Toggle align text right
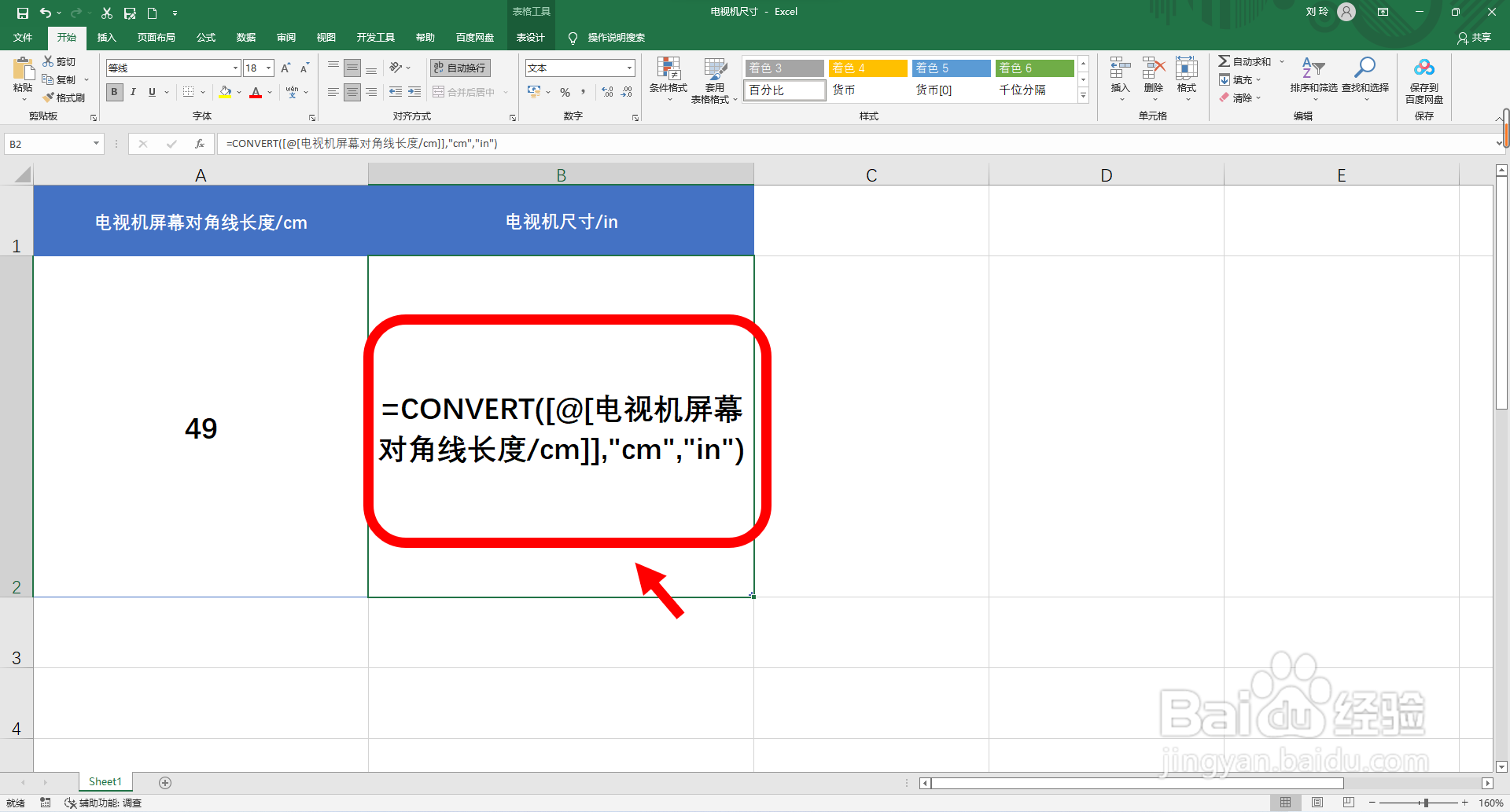The height and width of the screenshot is (812, 1510). pyautogui.click(x=371, y=92)
